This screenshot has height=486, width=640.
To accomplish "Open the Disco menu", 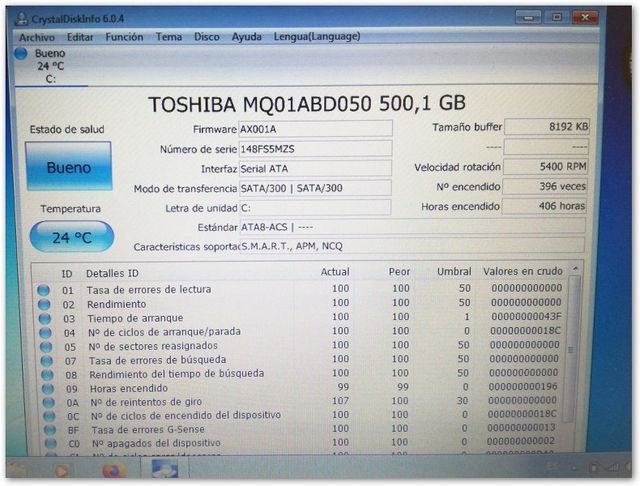I will click(207, 37).
